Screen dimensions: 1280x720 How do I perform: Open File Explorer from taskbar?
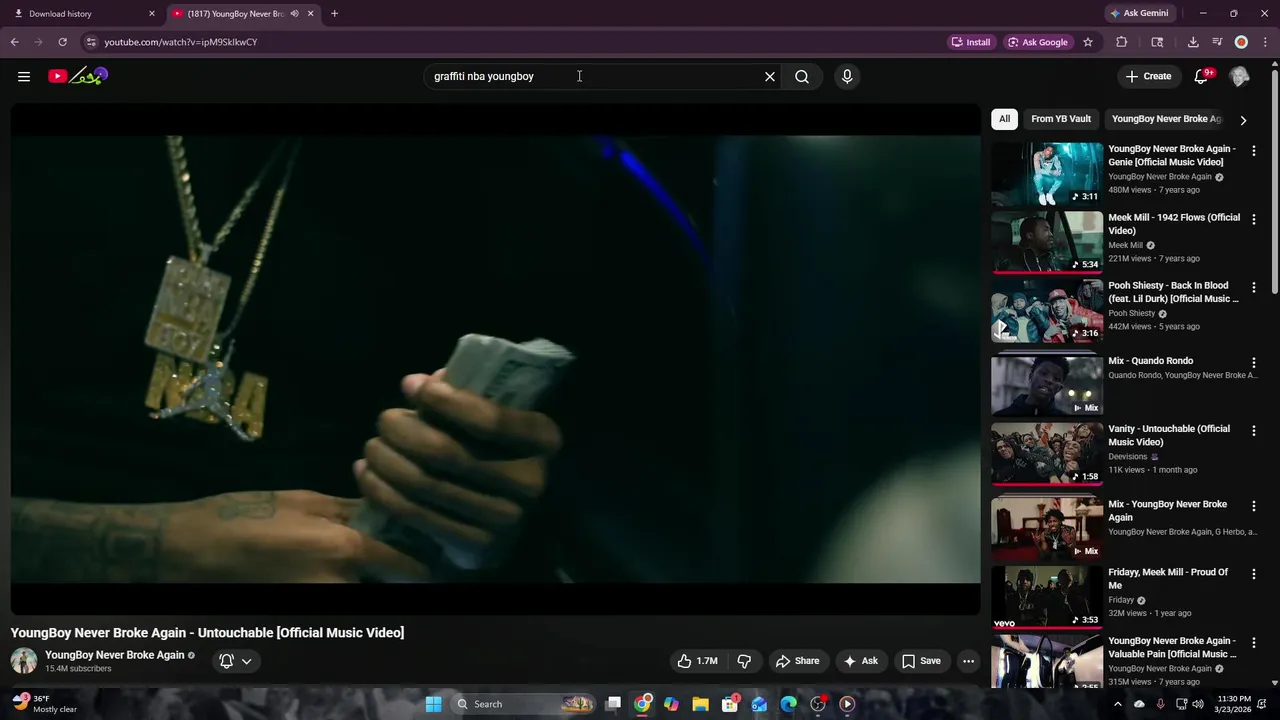tap(700, 704)
